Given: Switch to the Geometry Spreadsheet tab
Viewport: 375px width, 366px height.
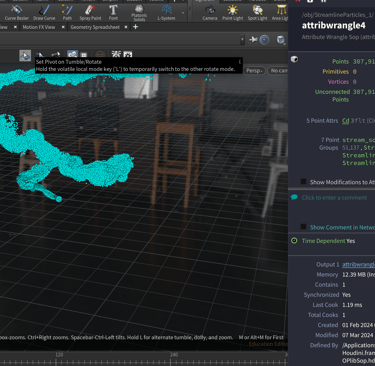Looking at the screenshot, I should [95, 27].
